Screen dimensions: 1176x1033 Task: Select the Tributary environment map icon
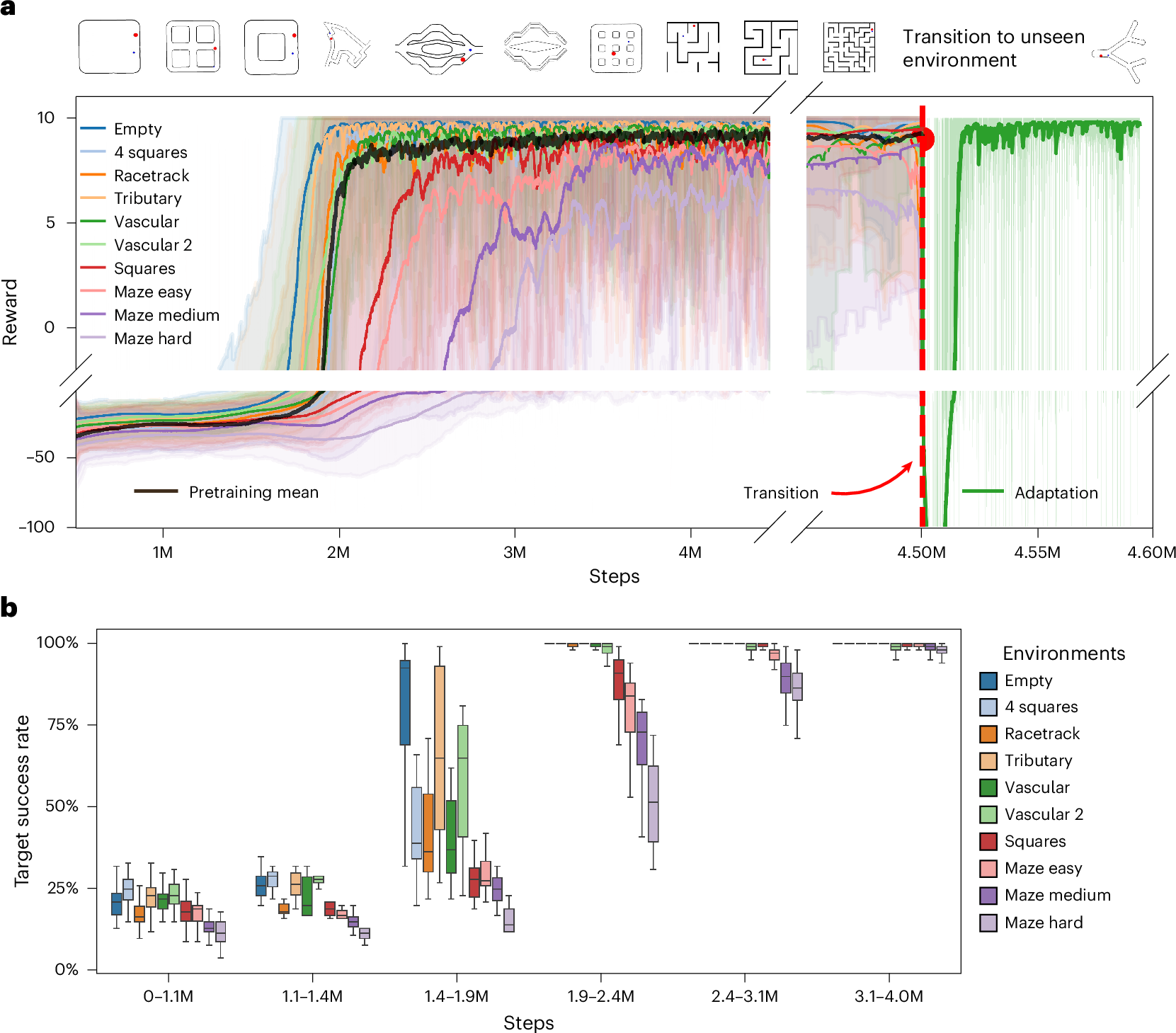point(347,47)
